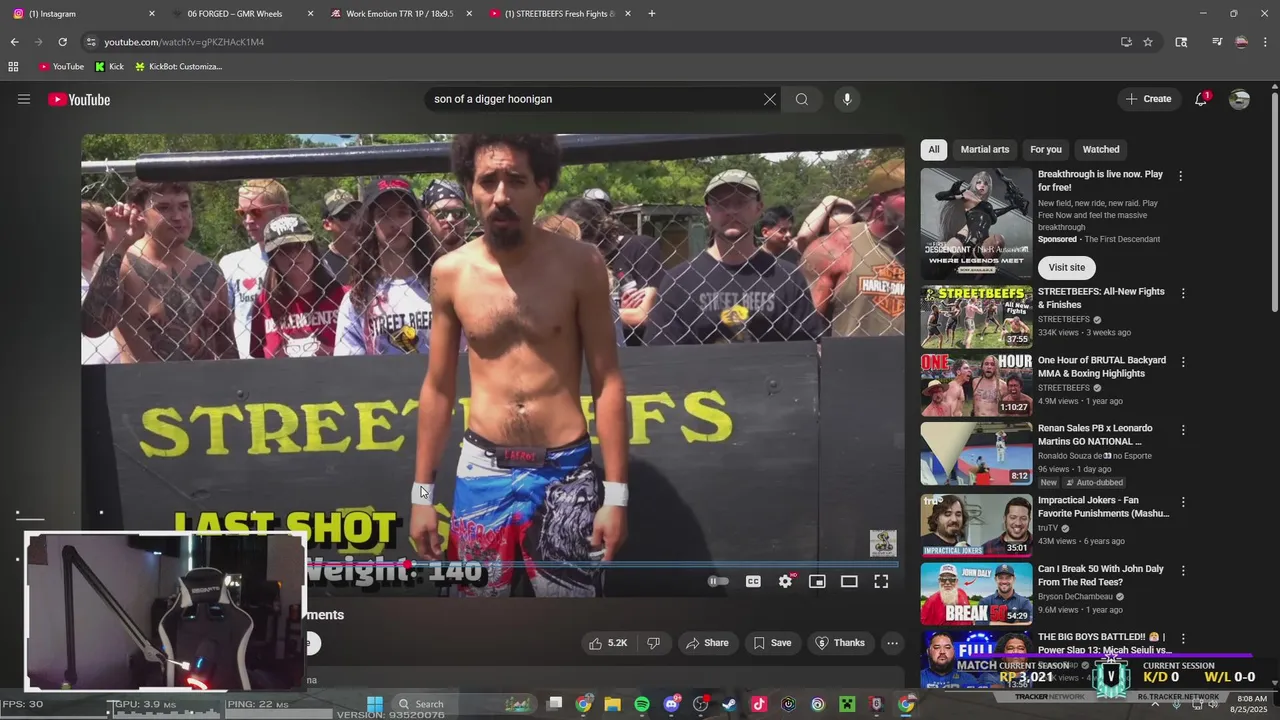Open video quality settings gear
This screenshot has height=720, width=1280.
786,581
